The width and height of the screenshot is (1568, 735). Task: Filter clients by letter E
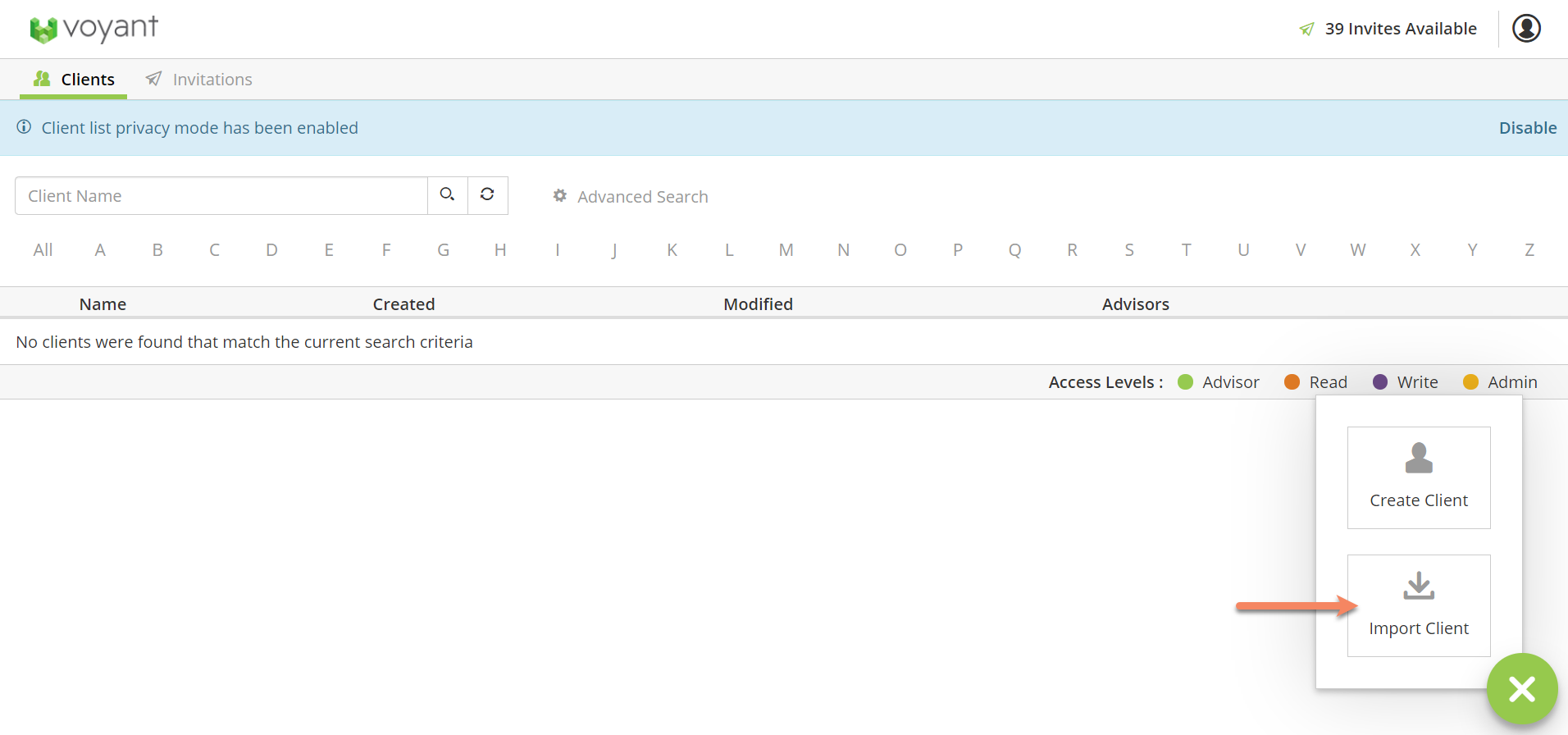329,250
